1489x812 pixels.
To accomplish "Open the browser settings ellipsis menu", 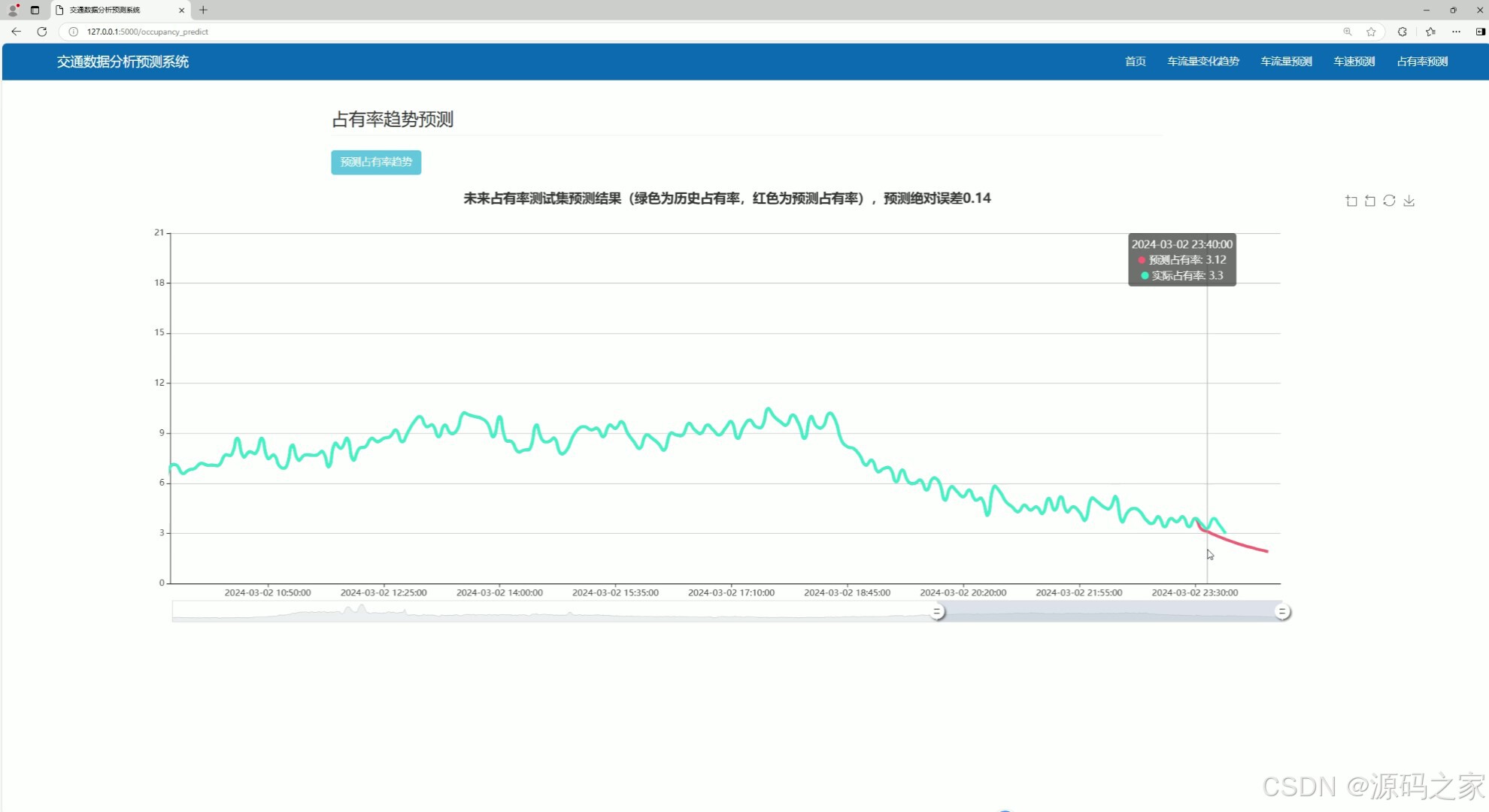I will (x=1456, y=32).
